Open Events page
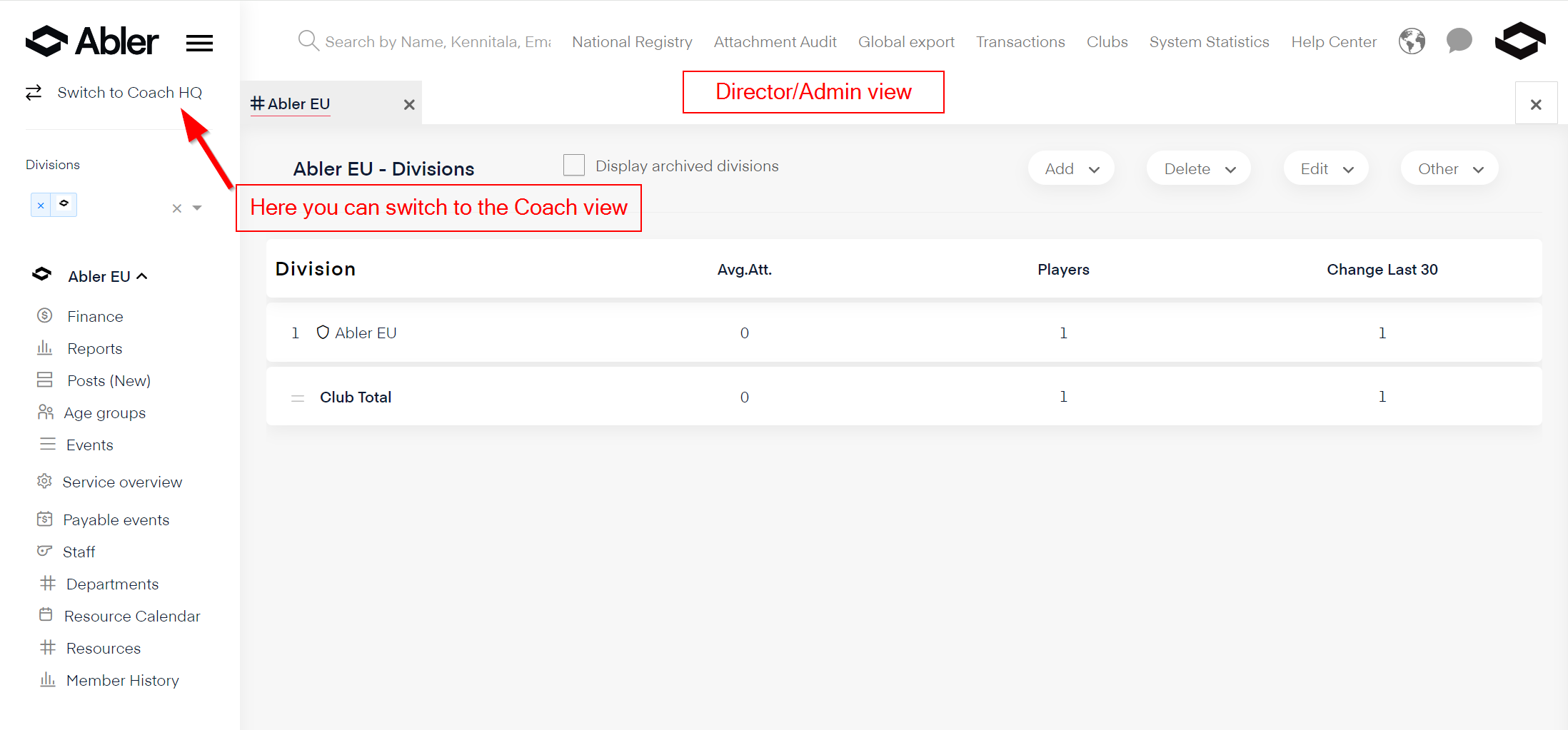This screenshot has height=730, width=1568. coord(90,445)
